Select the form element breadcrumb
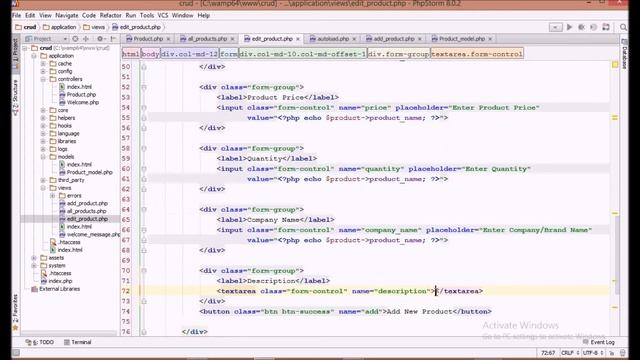The height and width of the screenshot is (360, 640). tap(229, 54)
